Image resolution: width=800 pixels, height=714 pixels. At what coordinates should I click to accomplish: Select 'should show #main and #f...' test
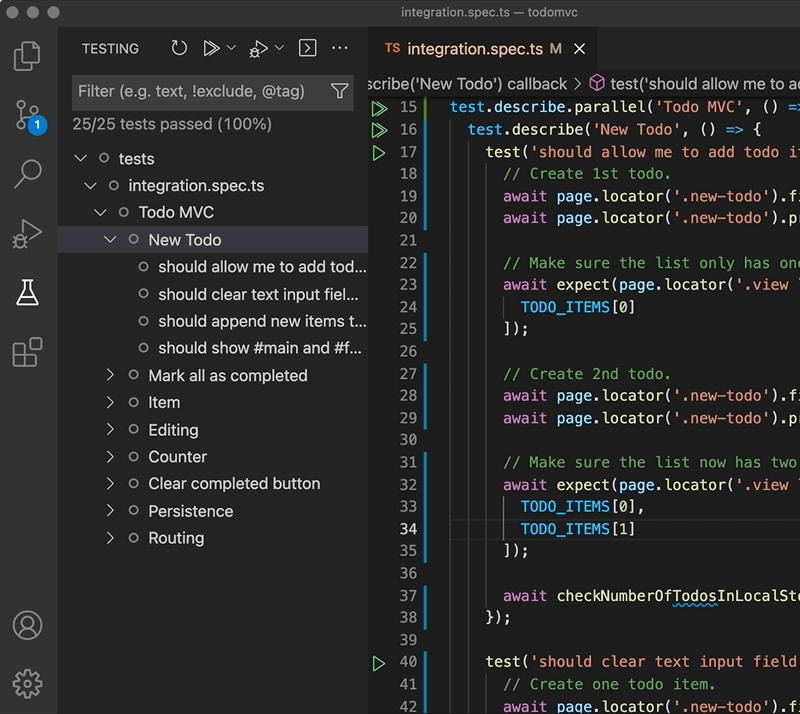click(x=260, y=348)
